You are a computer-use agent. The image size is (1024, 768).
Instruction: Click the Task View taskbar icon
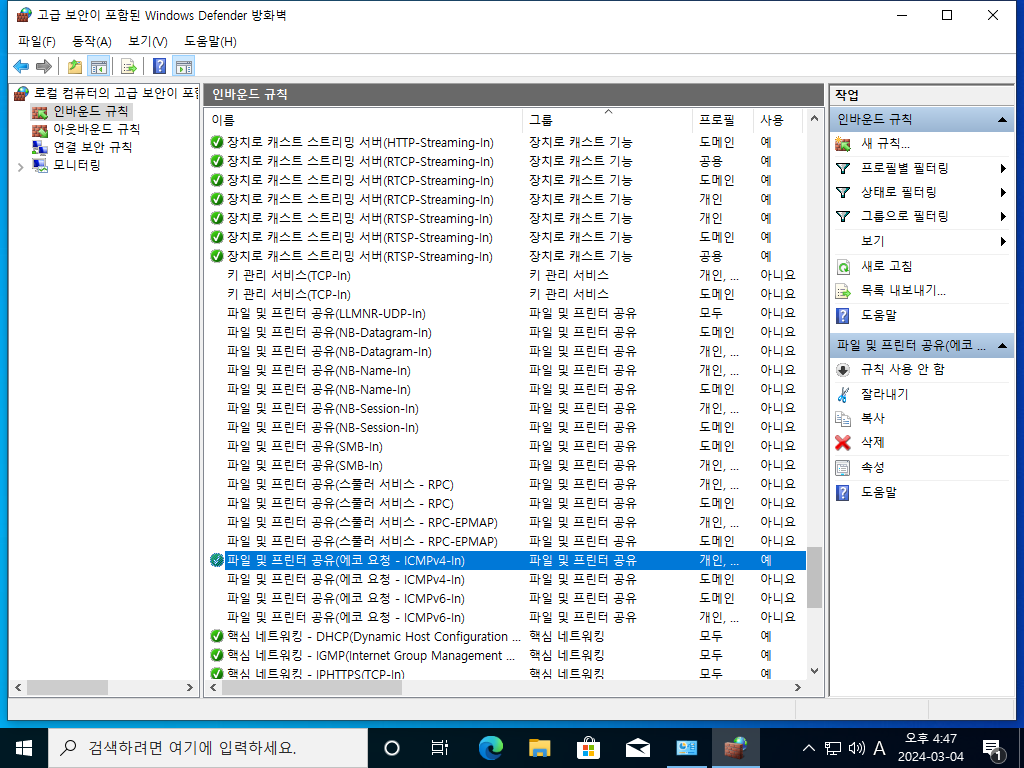pyautogui.click(x=440, y=748)
